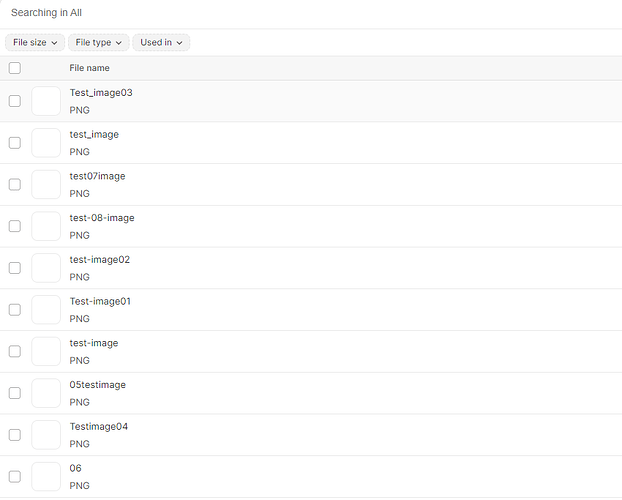Click the Searching in All search field

coord(300,13)
